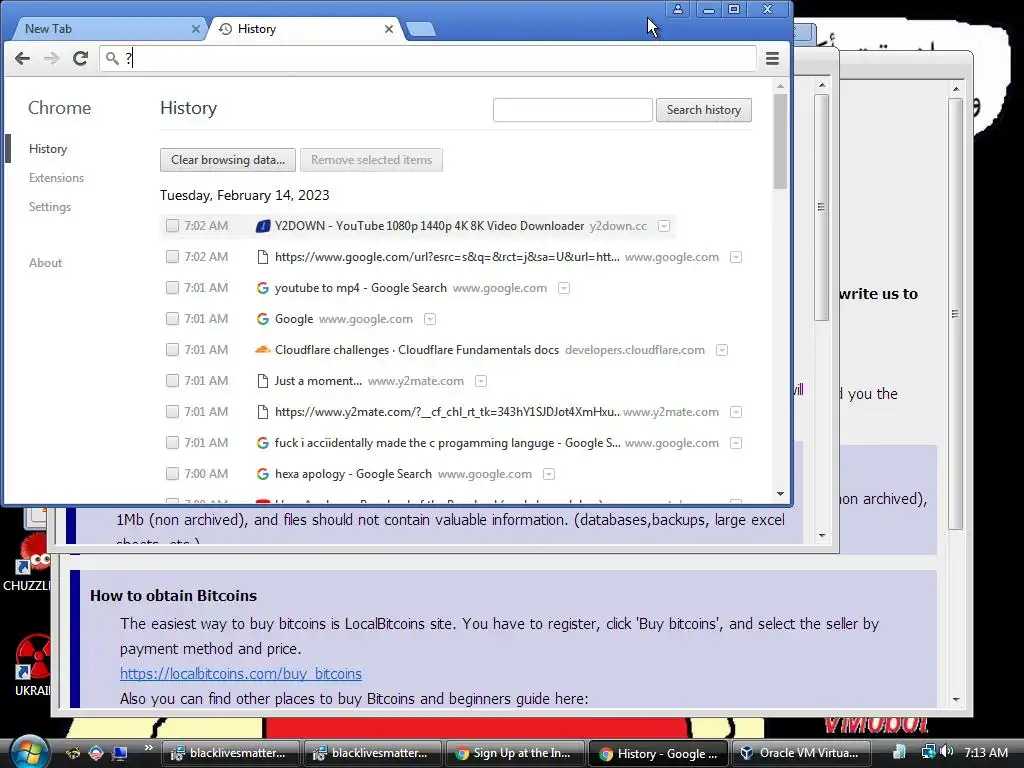Open the dropdown arrow for the Y2DOWN entry

(664, 226)
